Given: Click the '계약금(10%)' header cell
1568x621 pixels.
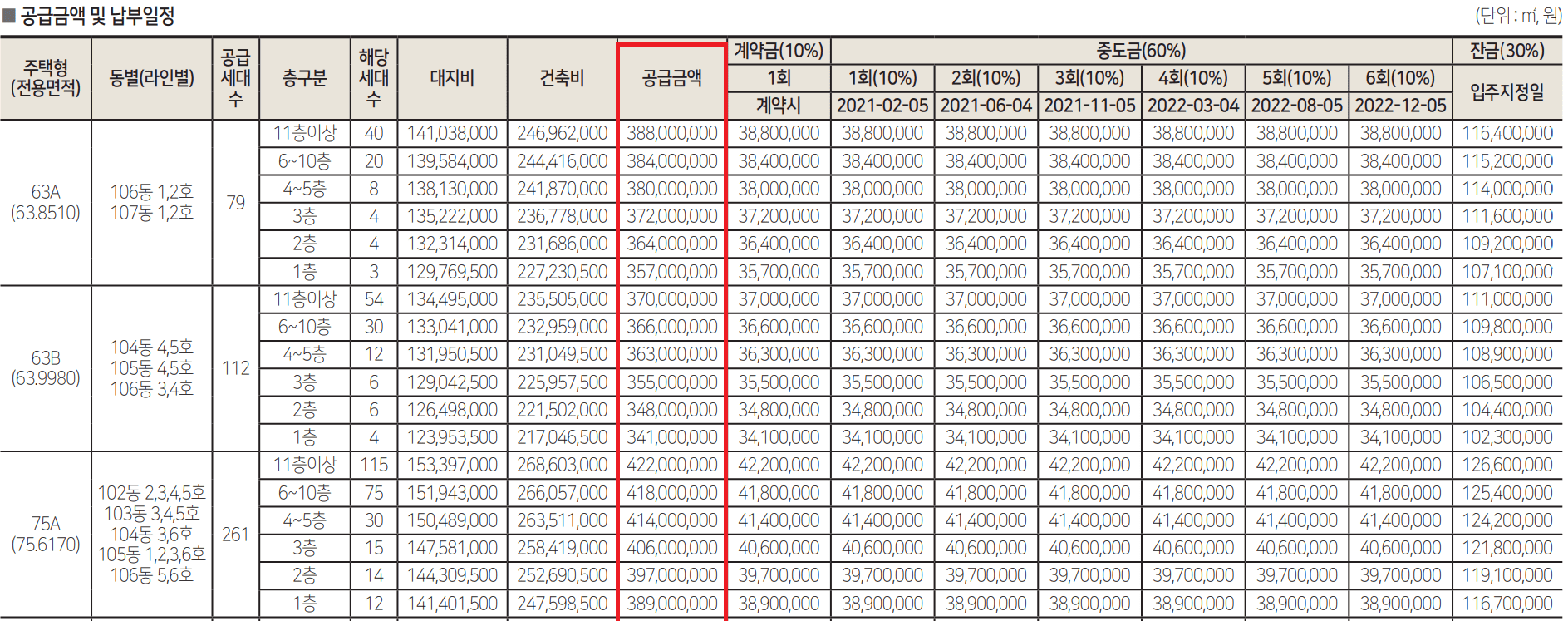Looking at the screenshot, I should (779, 51).
